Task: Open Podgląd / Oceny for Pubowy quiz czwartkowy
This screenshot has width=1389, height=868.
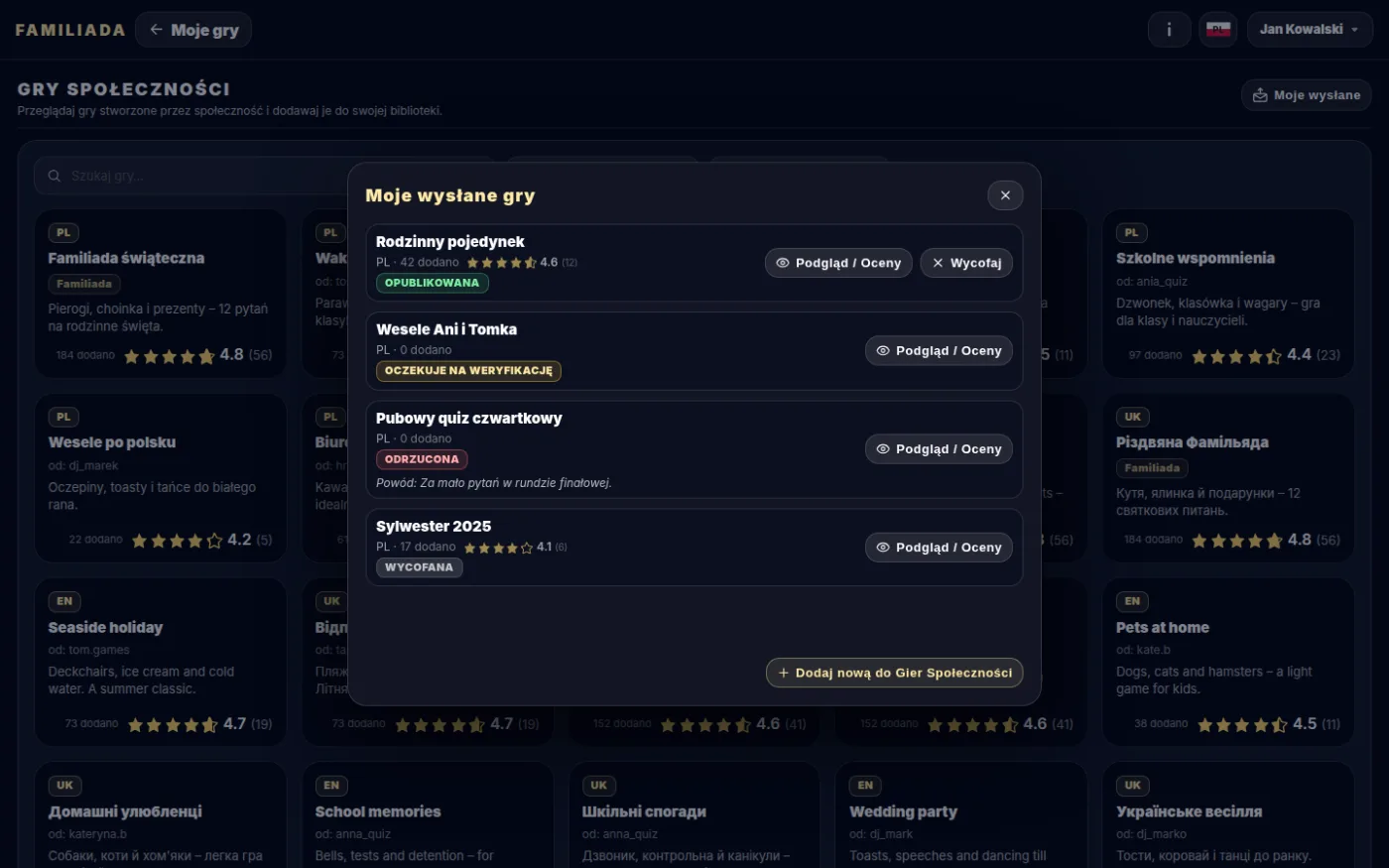Action: [x=939, y=449]
